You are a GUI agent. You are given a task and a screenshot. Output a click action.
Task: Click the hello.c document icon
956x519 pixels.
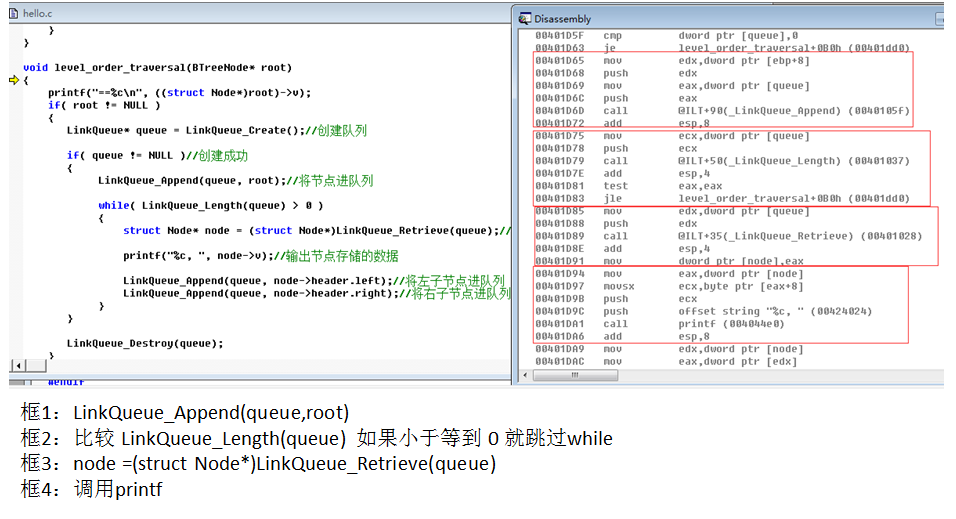pos(13,13)
